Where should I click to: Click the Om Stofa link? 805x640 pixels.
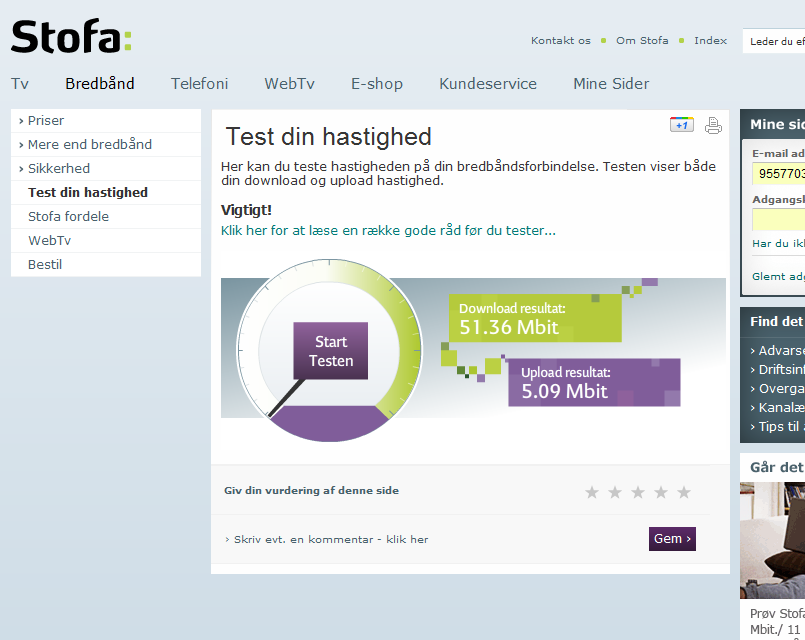tap(642, 41)
